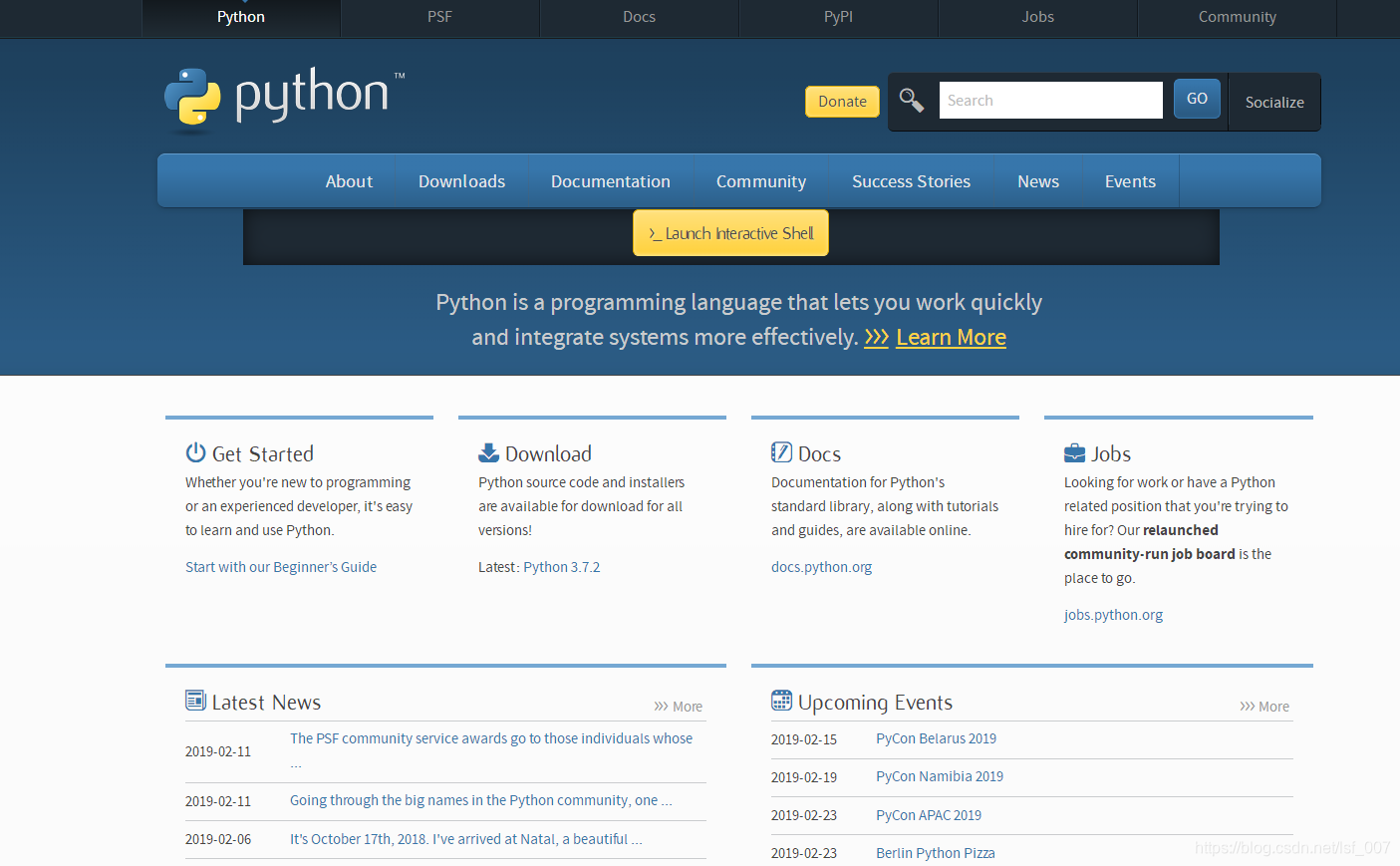The width and height of the screenshot is (1400, 866).
Task: Open the Documentation menu
Action: [x=611, y=181]
